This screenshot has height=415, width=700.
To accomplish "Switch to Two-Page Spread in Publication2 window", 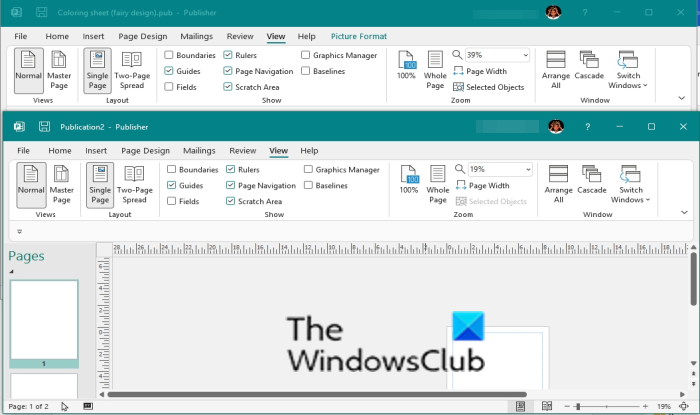I will (134, 185).
